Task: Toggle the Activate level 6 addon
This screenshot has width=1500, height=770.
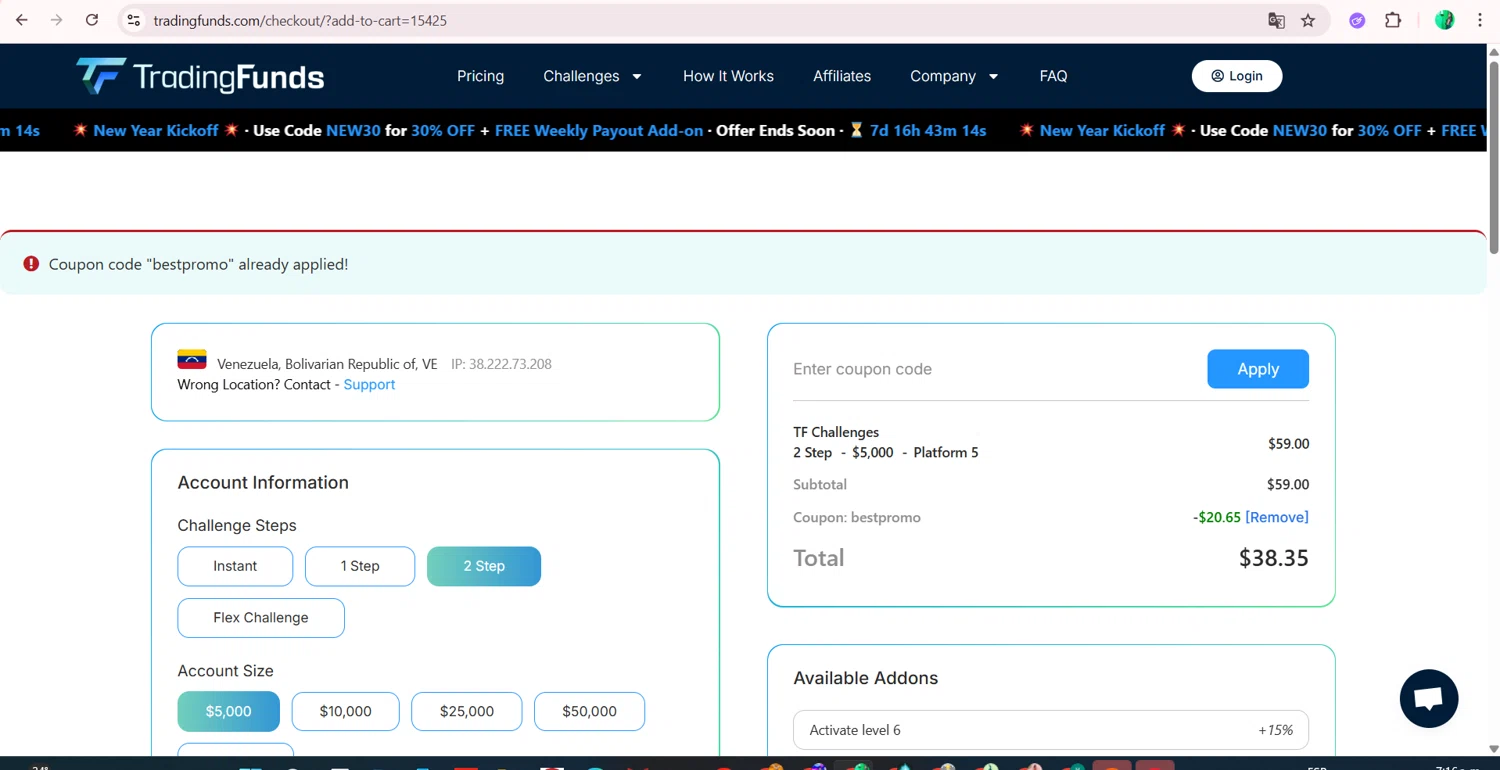Action: tap(1051, 730)
